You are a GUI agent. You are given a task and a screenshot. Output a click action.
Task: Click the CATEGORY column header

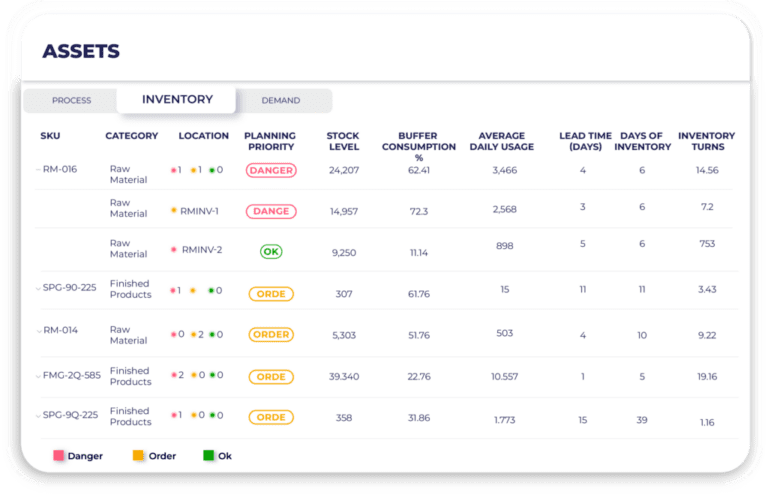point(131,136)
